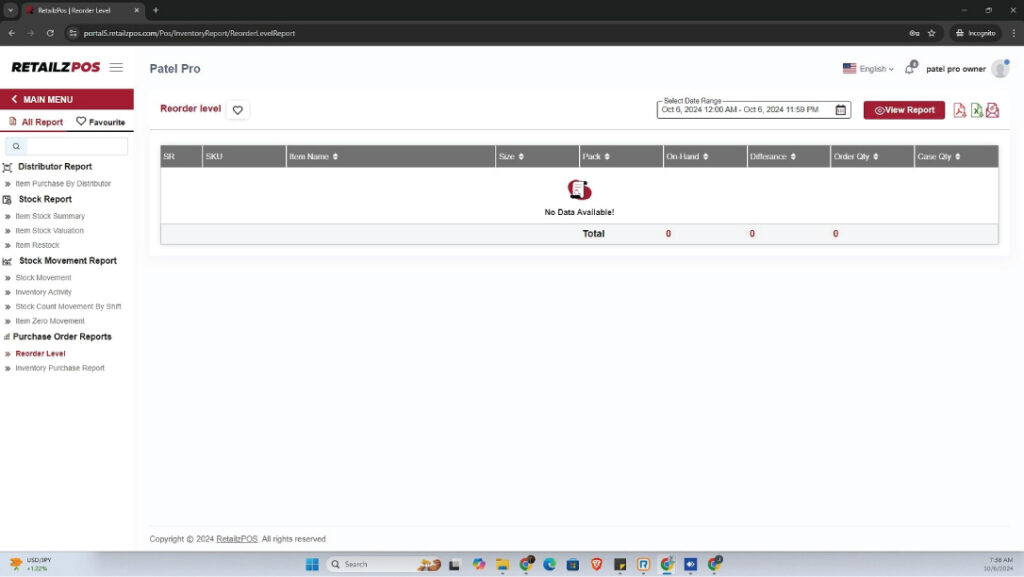
Task: Export report as PDF icon
Action: click(x=959, y=110)
